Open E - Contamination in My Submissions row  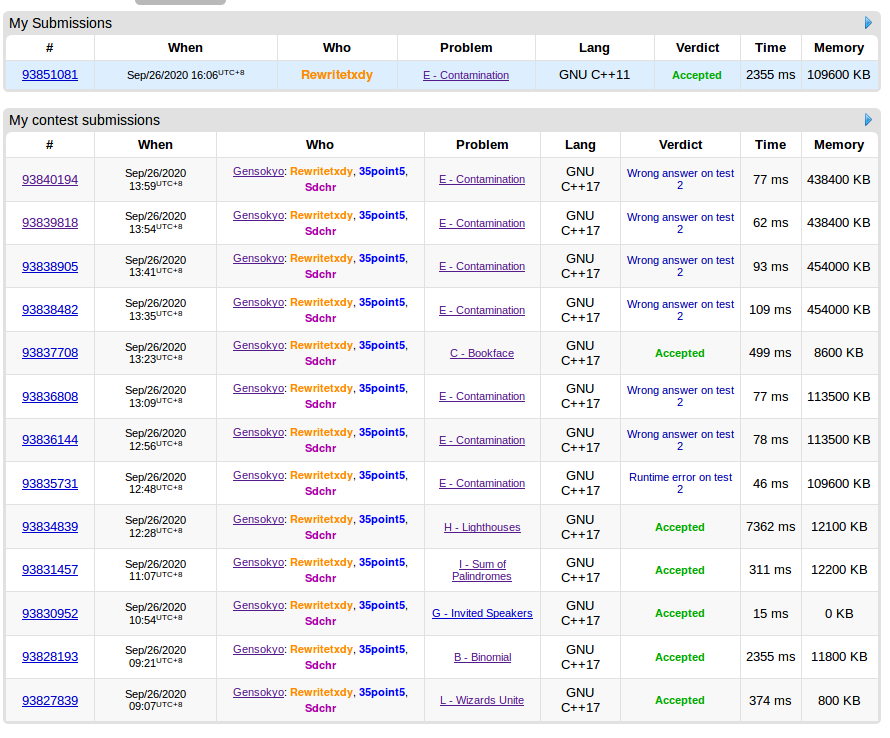pos(466,75)
